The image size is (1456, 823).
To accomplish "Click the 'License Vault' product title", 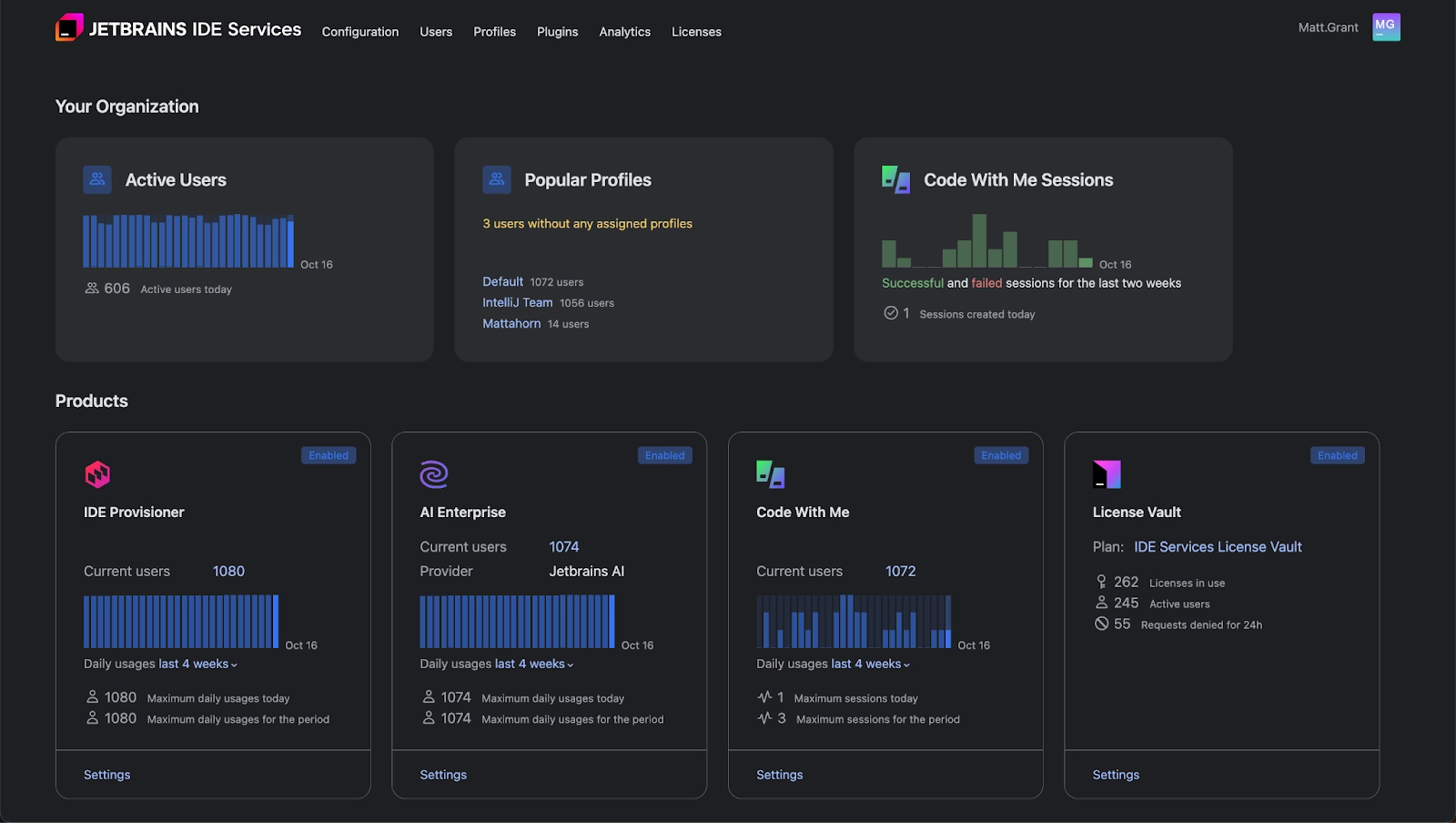I will pyautogui.click(x=1137, y=512).
